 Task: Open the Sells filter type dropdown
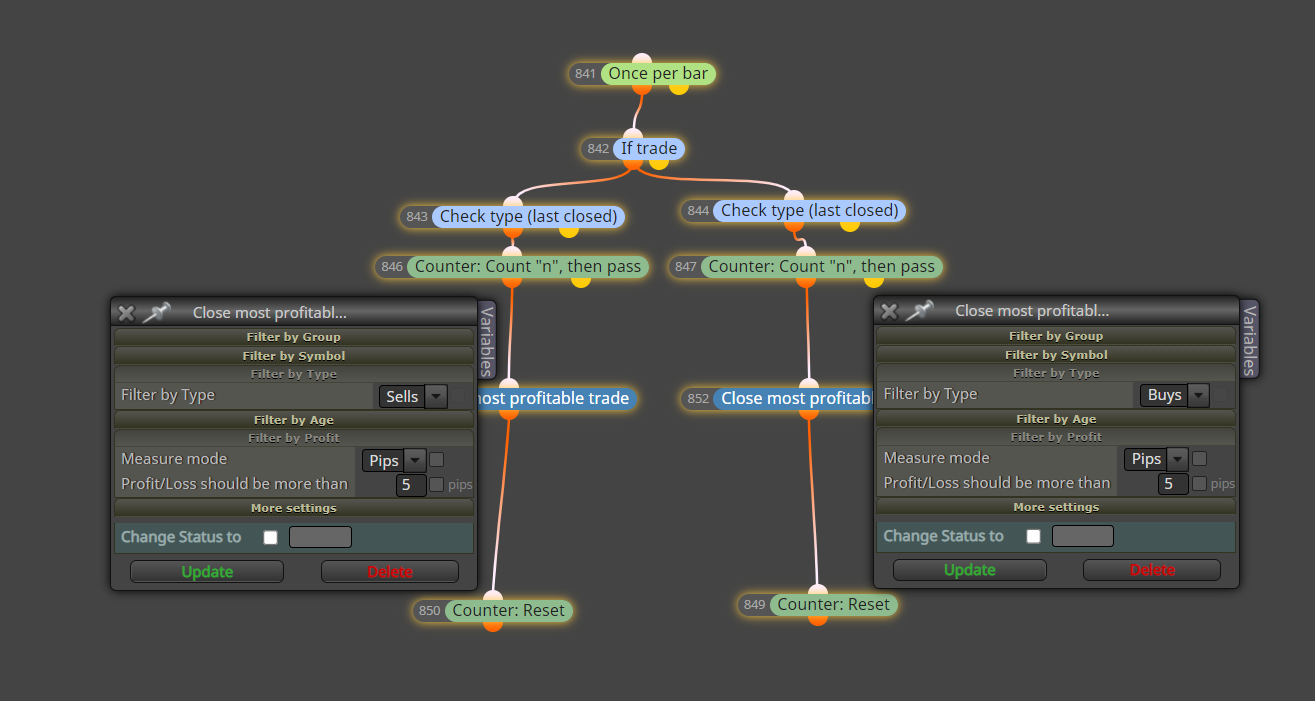(413, 396)
